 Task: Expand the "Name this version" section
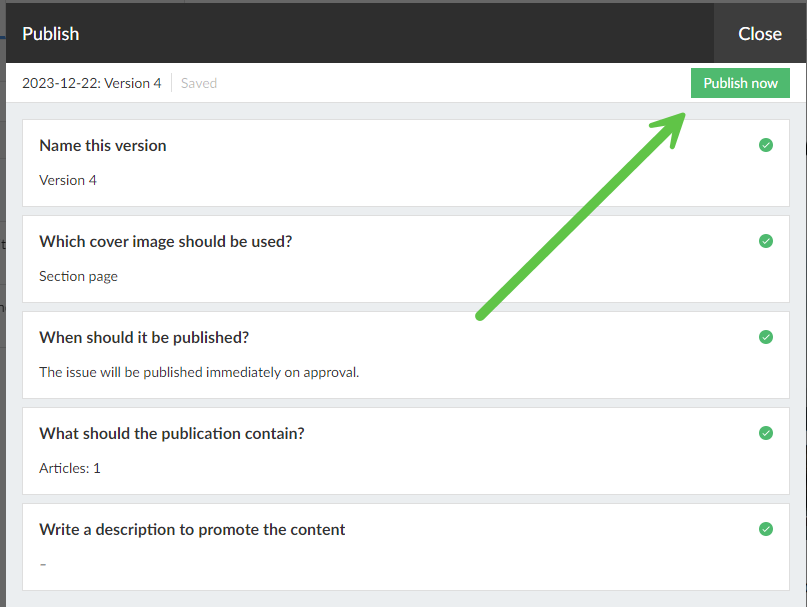point(102,145)
